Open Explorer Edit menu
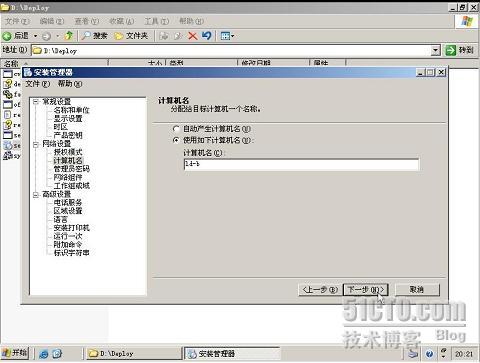 (52, 21)
